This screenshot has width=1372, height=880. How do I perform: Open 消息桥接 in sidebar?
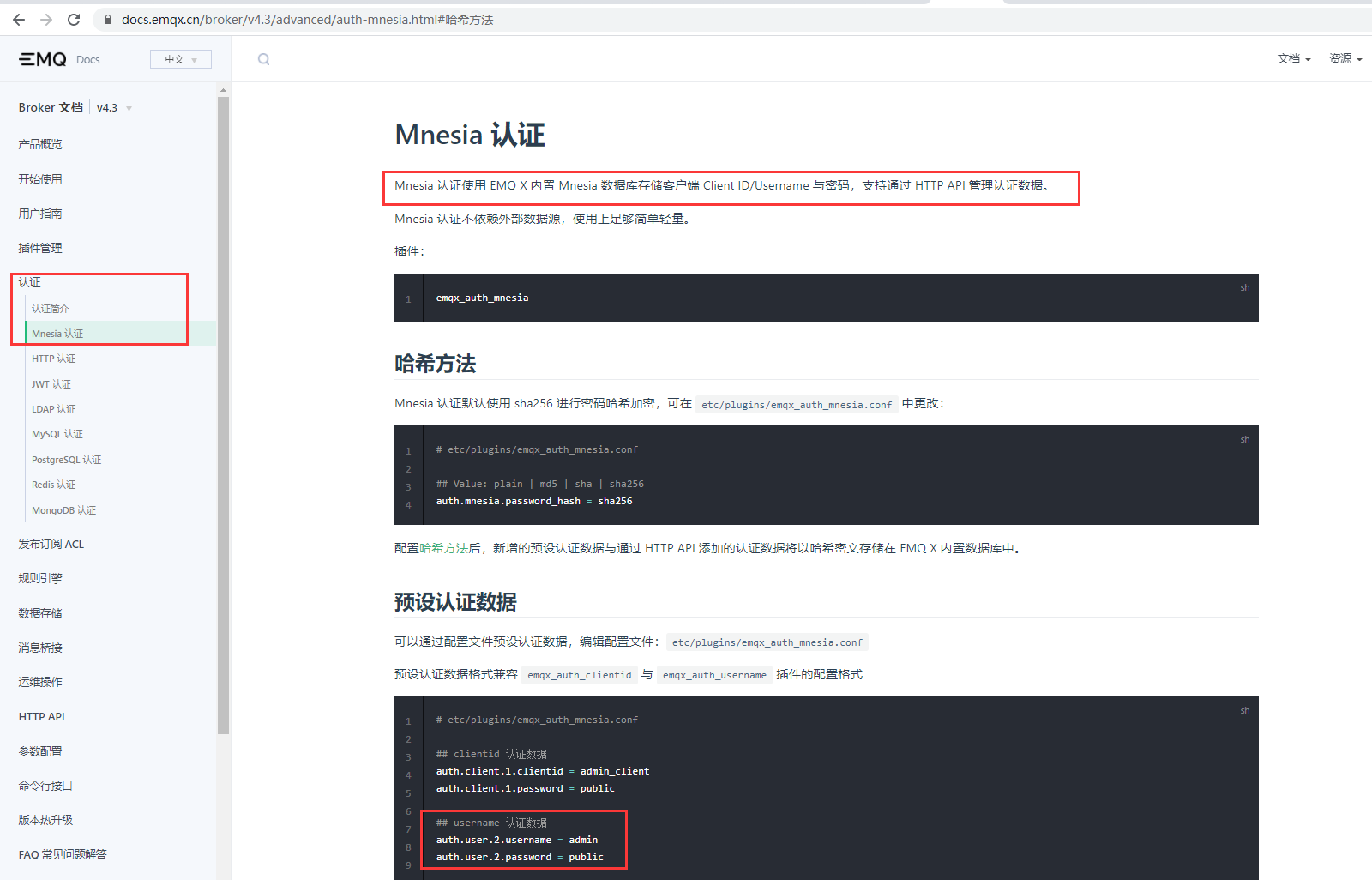click(x=40, y=648)
